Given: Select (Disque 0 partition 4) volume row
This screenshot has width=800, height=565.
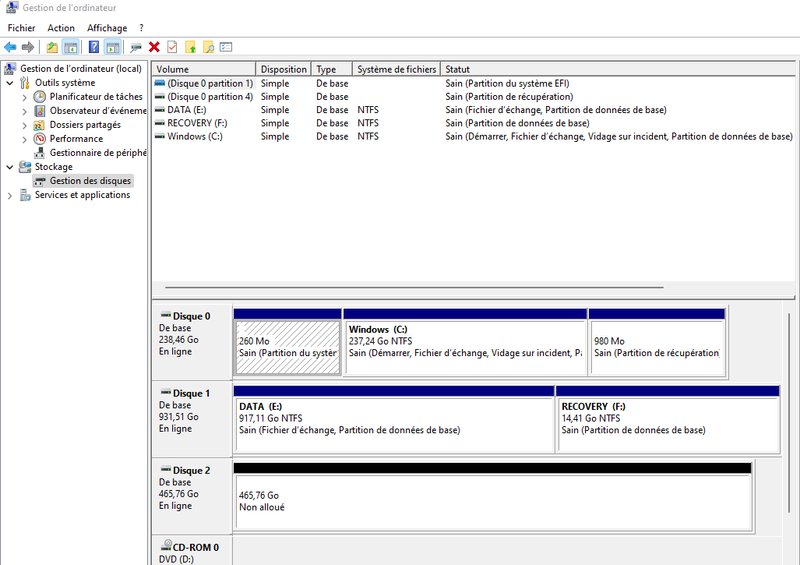Looking at the screenshot, I should pos(473,96).
